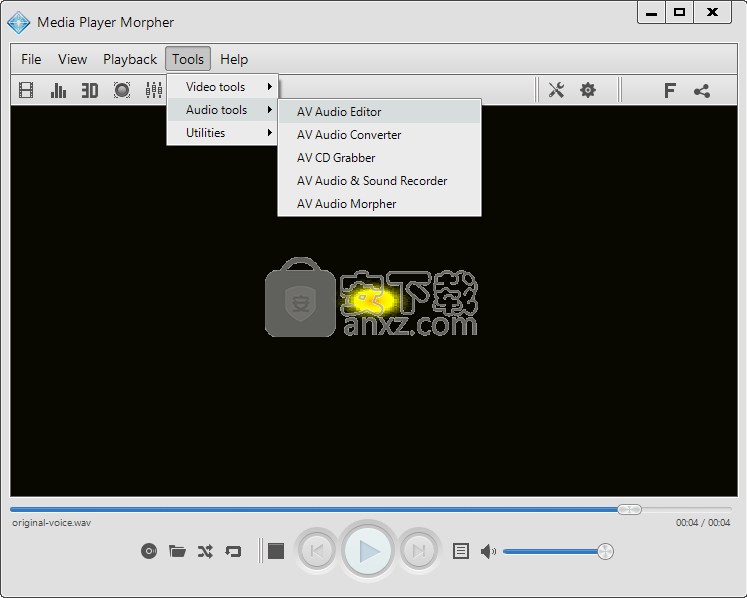Expand the Utilities submenu
The image size is (747, 598).
222,132
